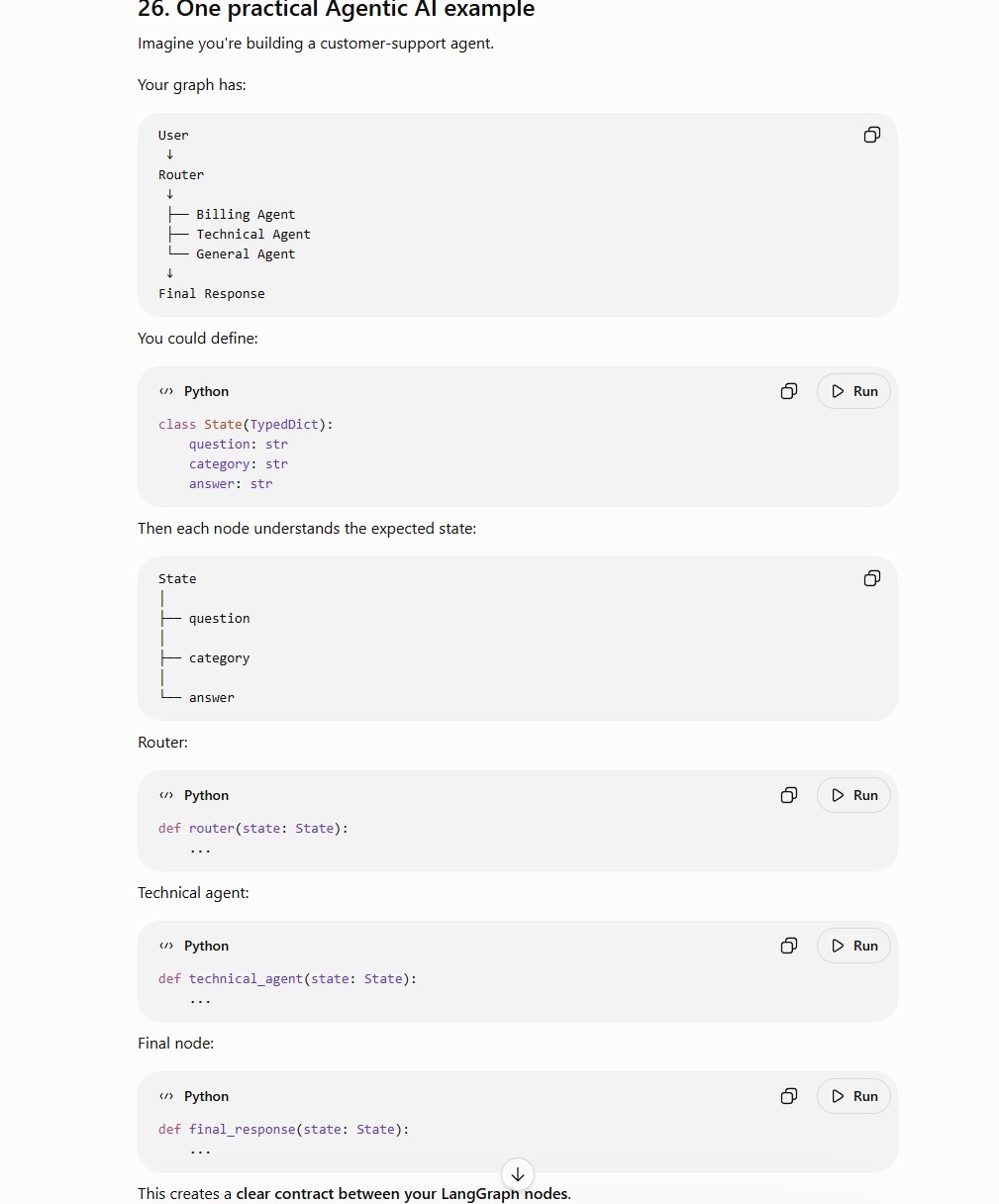Run the final_response Python code

pos(853,1096)
